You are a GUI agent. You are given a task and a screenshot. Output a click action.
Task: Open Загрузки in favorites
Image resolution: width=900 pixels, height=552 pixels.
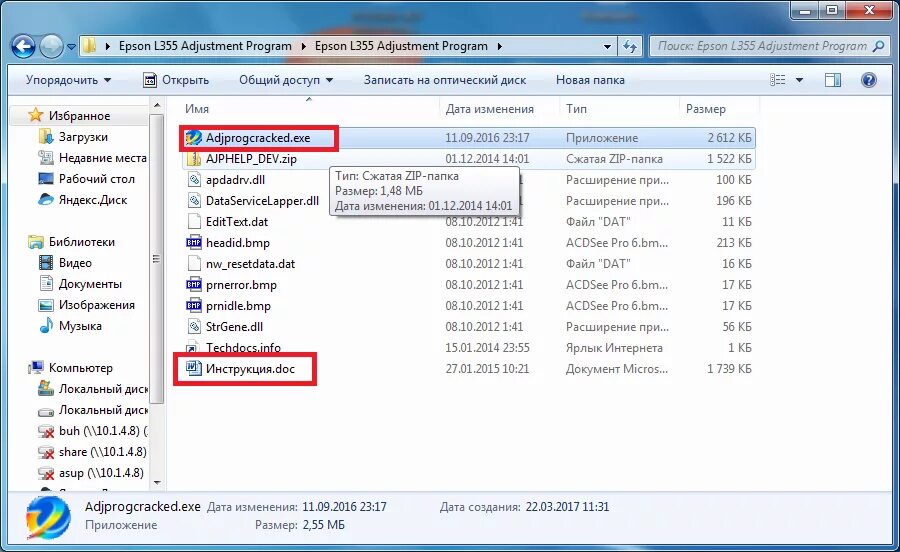coord(83,137)
